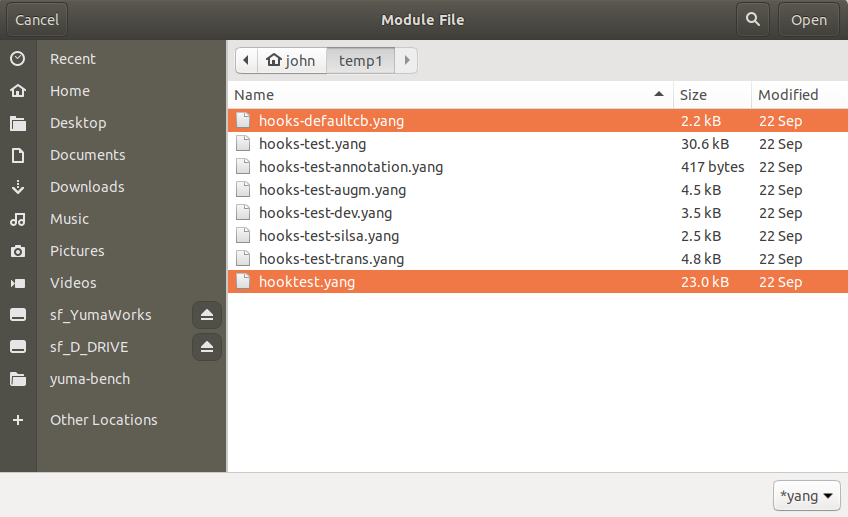This screenshot has width=848, height=517.
Task: Click the Cancel button
Action: coord(37,19)
